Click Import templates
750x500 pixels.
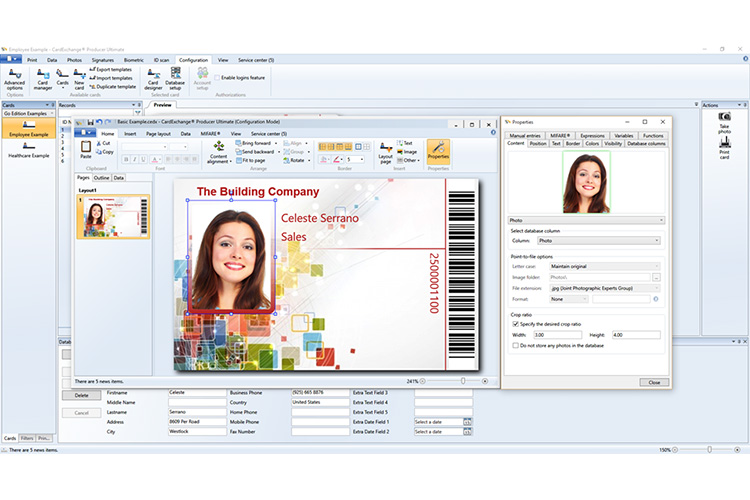[111, 78]
